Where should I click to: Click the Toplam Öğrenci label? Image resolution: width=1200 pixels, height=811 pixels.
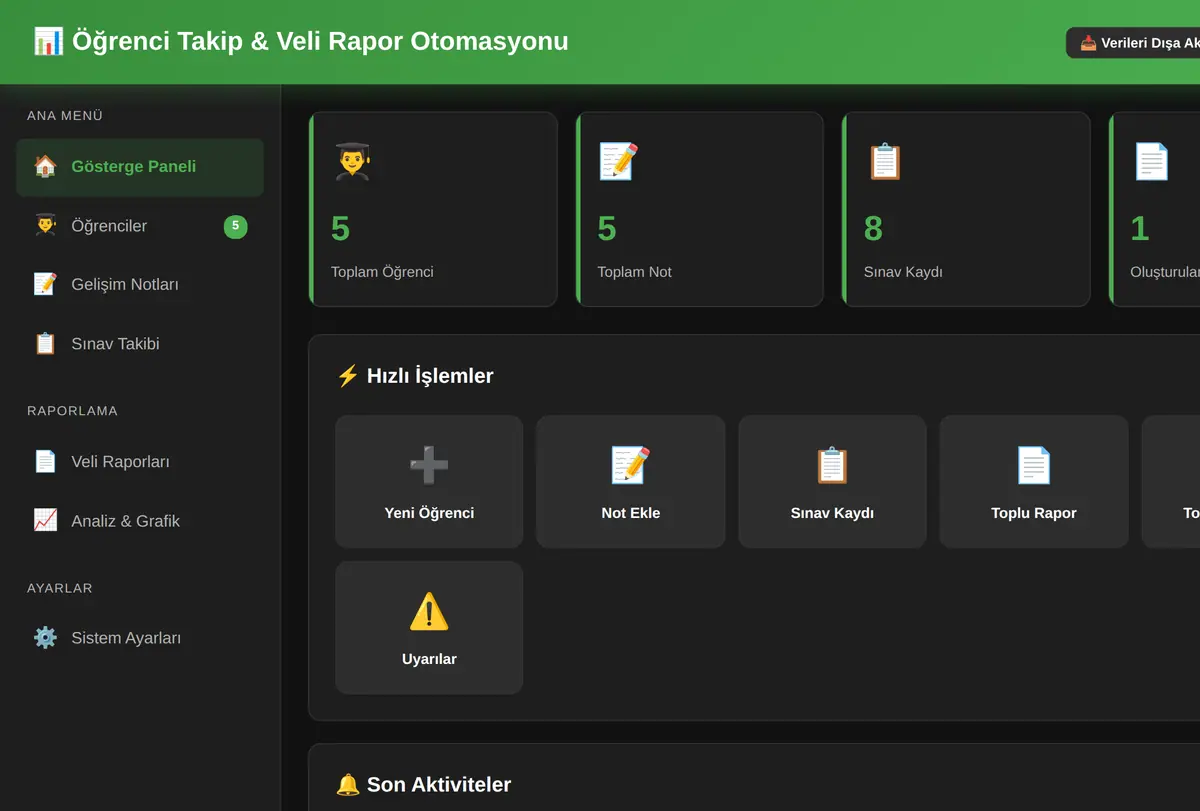[382, 272]
